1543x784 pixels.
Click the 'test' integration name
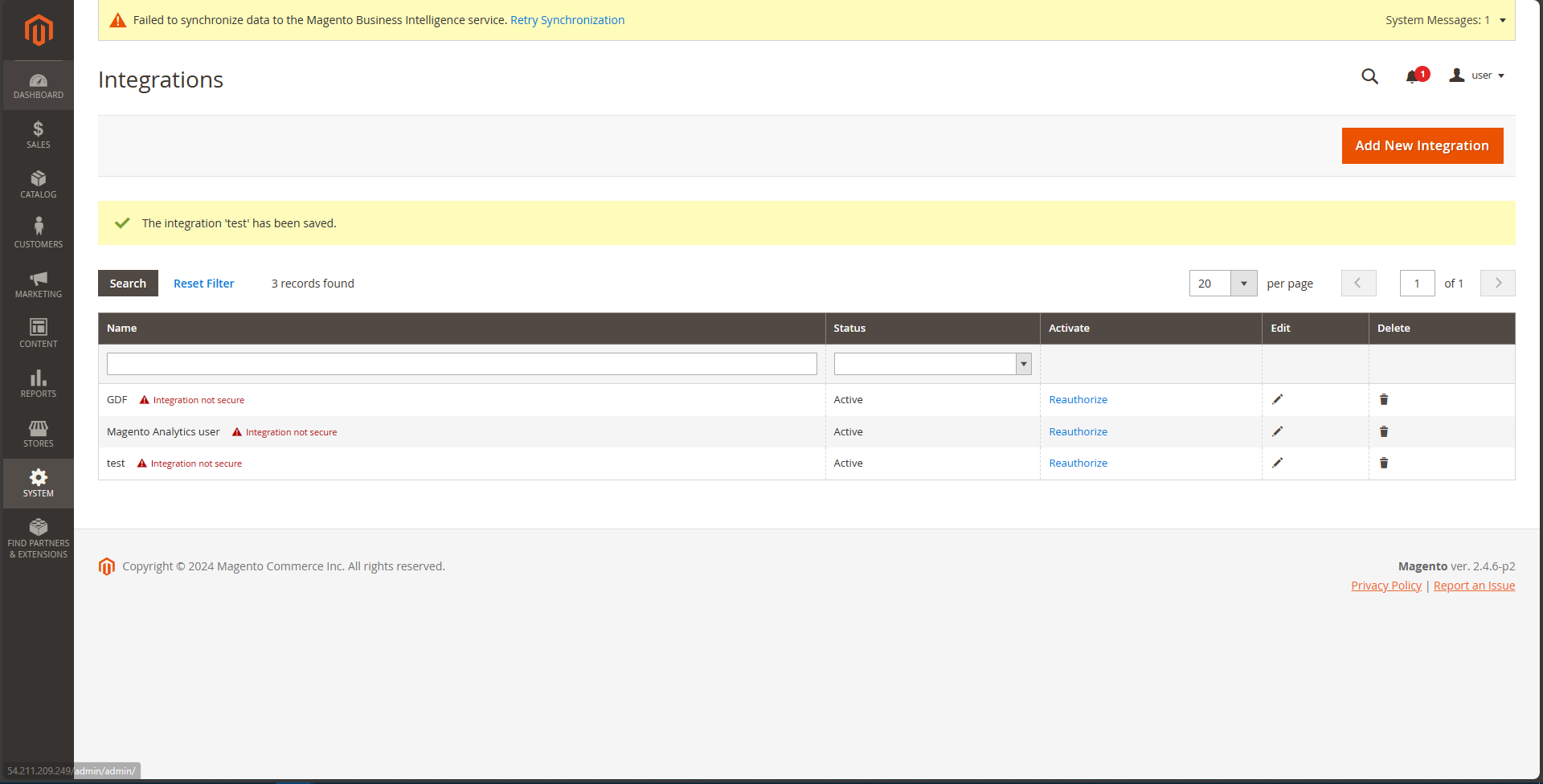click(x=116, y=463)
